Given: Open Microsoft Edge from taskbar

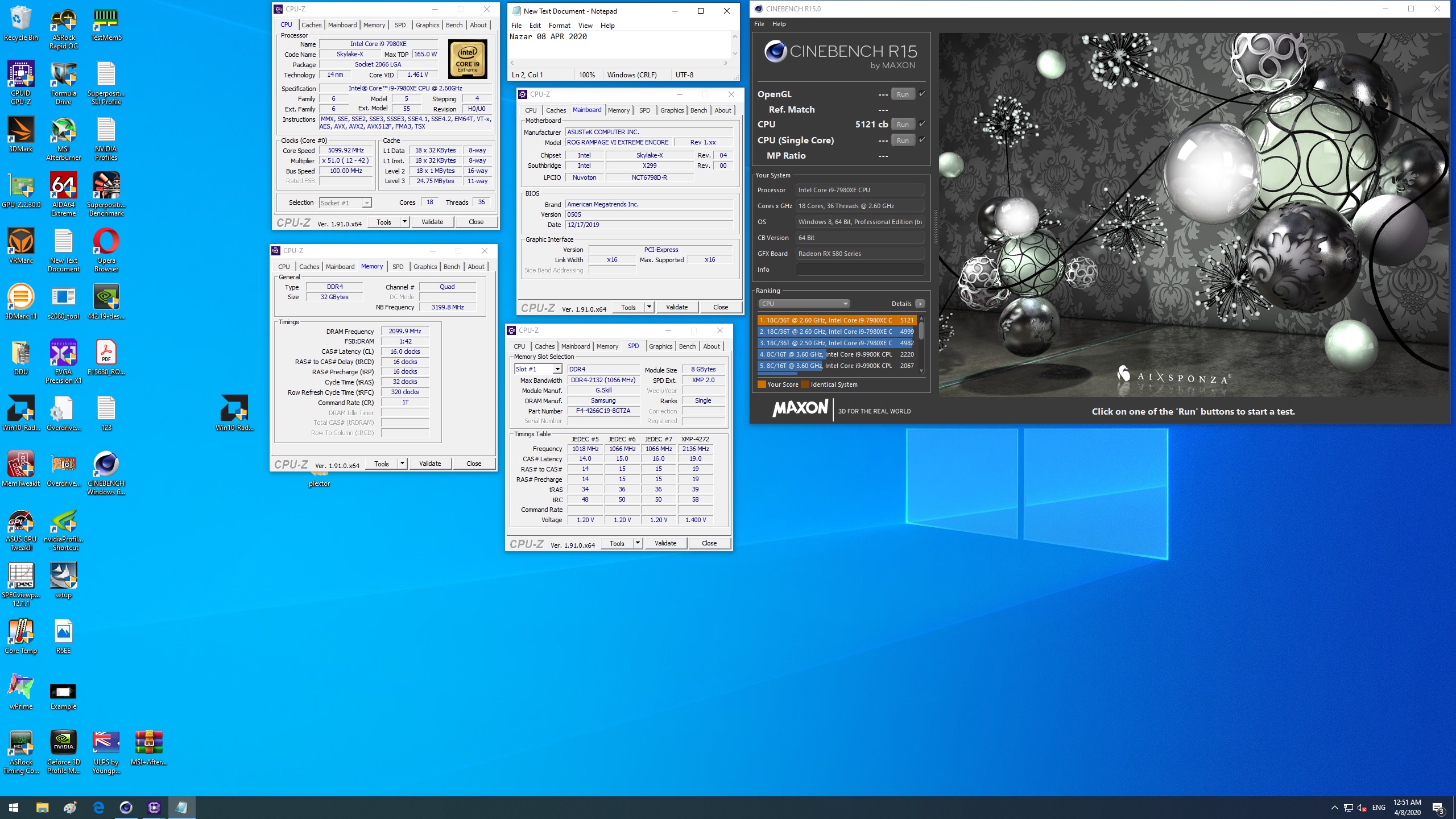Looking at the screenshot, I should [x=98, y=807].
